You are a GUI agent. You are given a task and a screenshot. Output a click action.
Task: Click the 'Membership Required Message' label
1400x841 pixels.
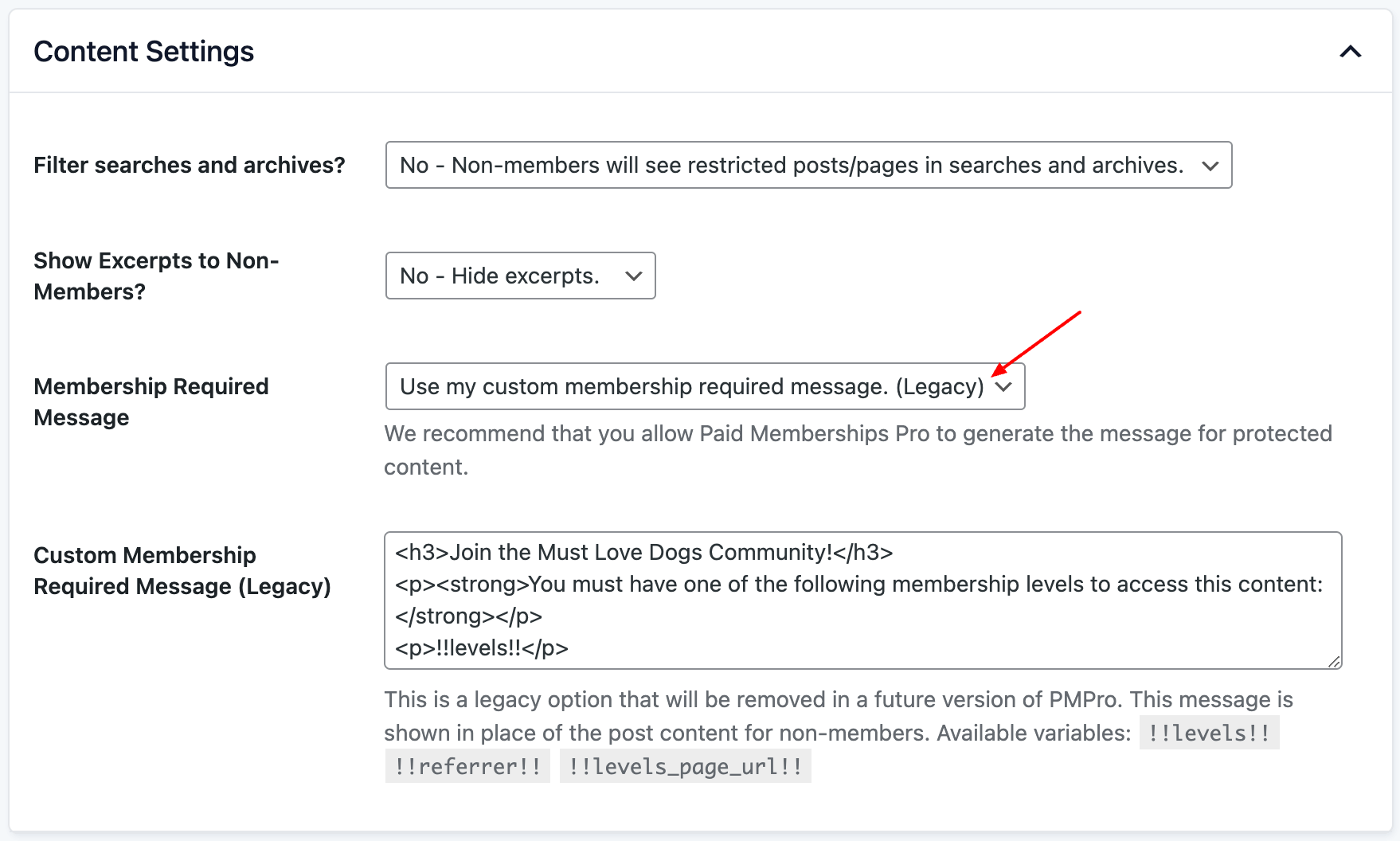[151, 401]
